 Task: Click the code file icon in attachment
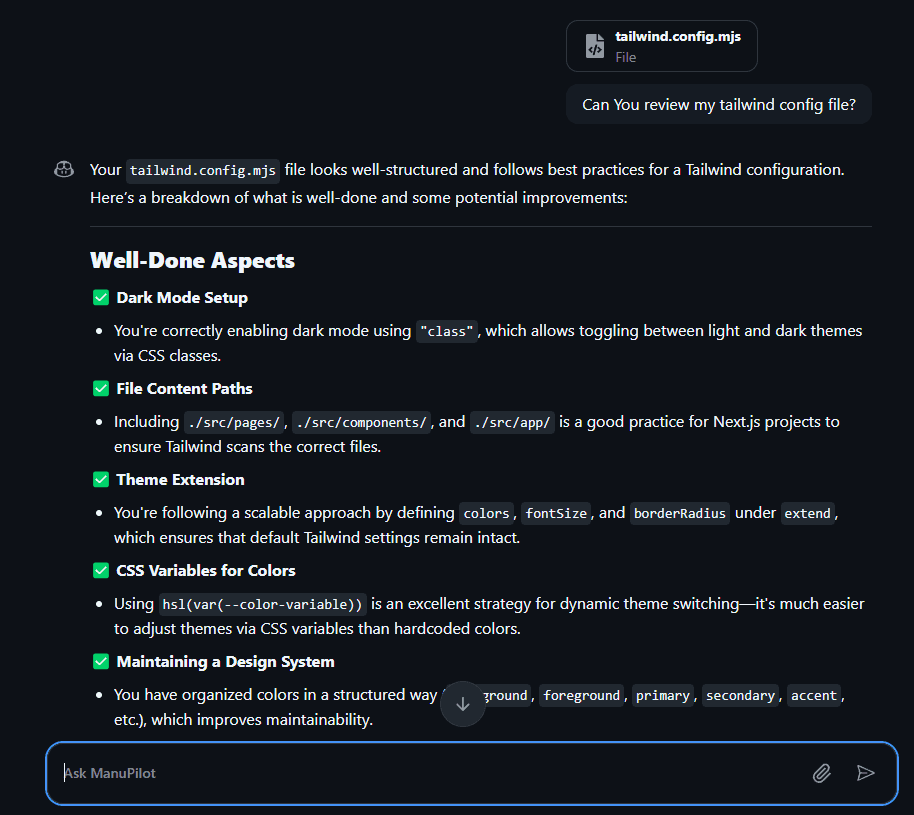tap(595, 46)
